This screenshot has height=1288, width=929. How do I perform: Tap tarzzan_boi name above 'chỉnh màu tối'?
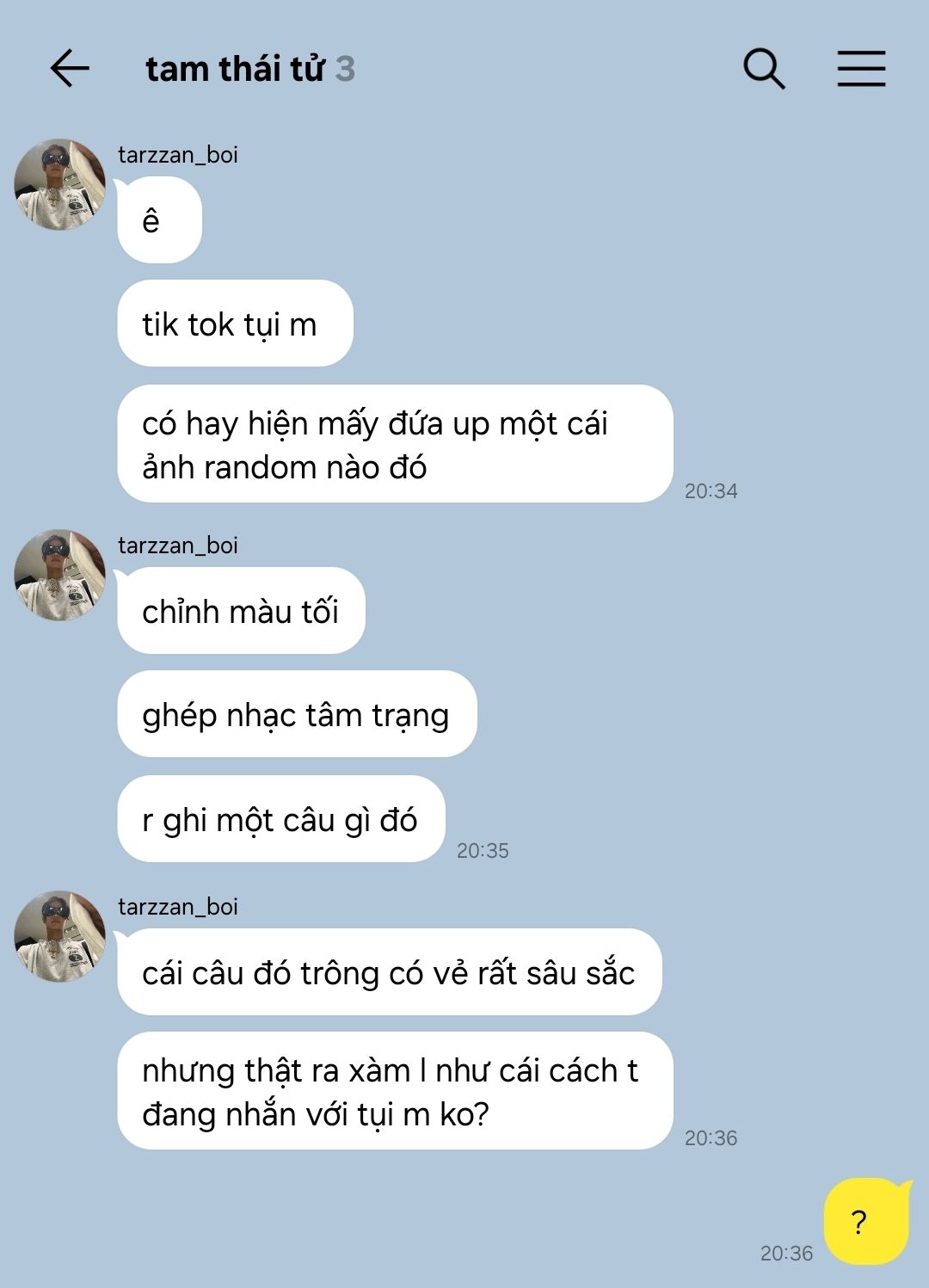[x=178, y=545]
